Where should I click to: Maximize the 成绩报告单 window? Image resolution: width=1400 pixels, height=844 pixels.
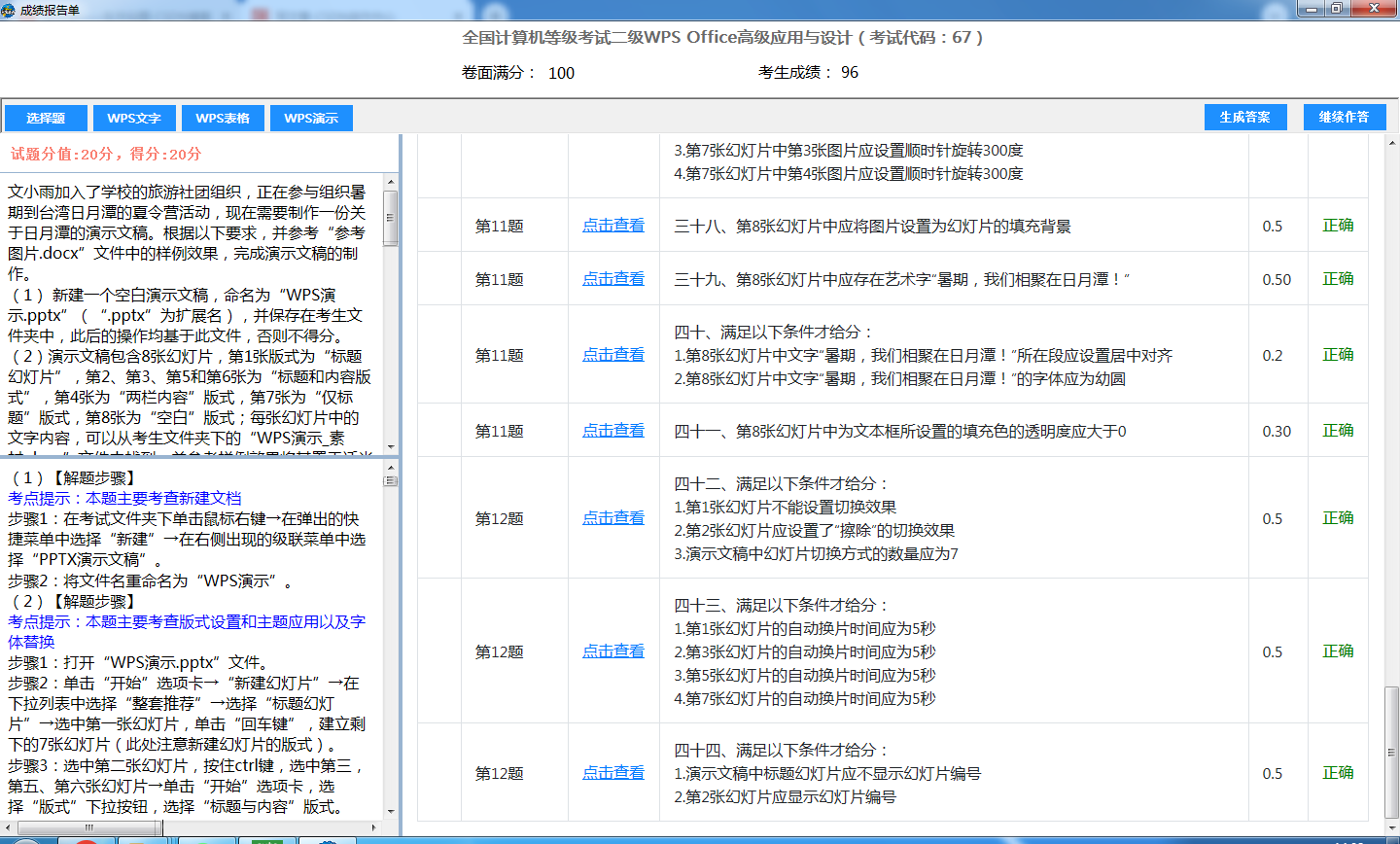(x=1338, y=9)
